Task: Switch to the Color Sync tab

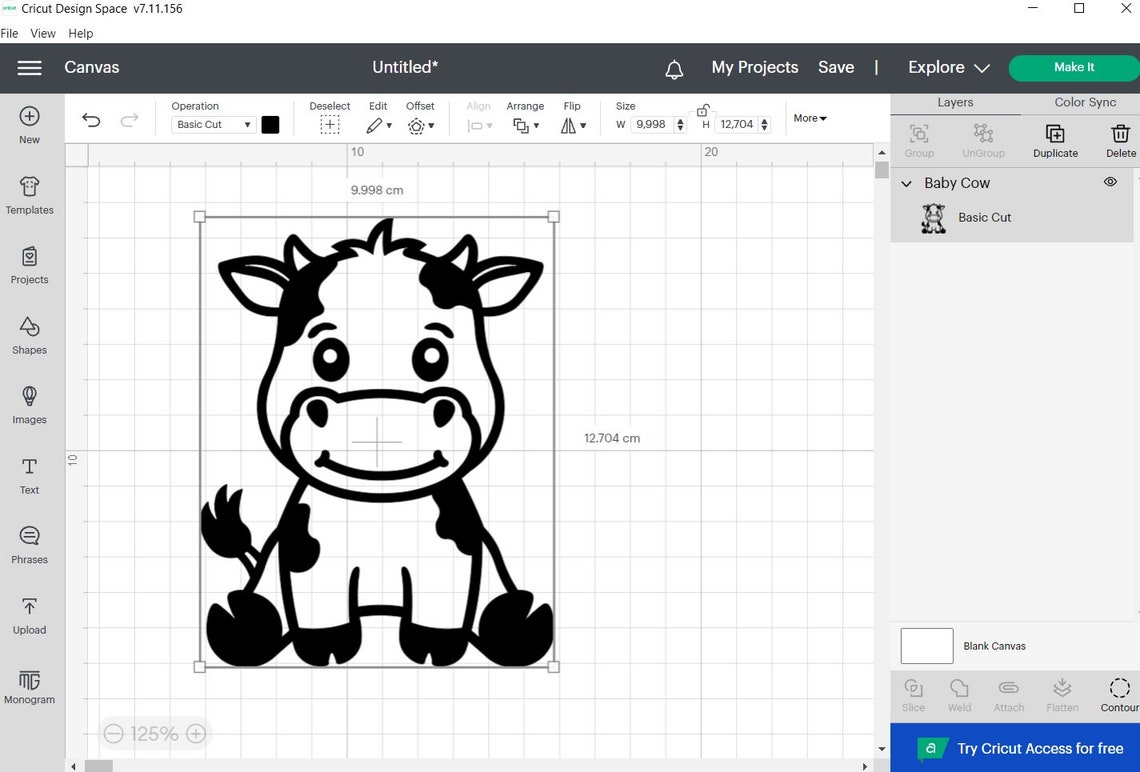Action: click(x=1085, y=102)
